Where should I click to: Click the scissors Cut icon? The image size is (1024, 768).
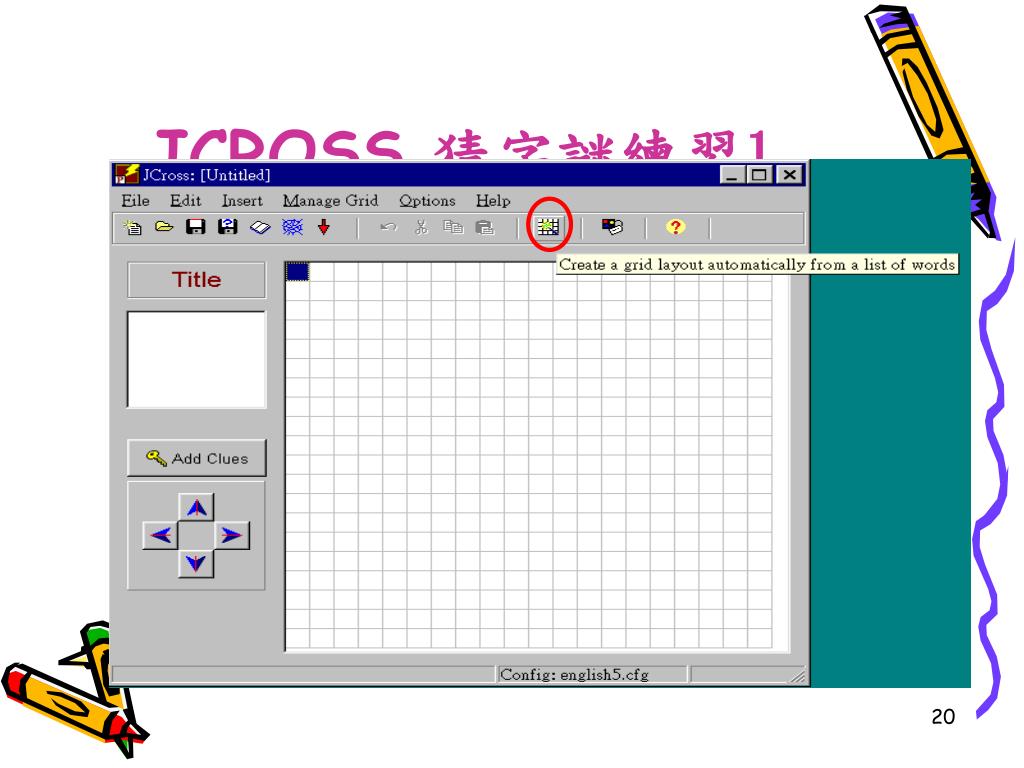click(421, 227)
